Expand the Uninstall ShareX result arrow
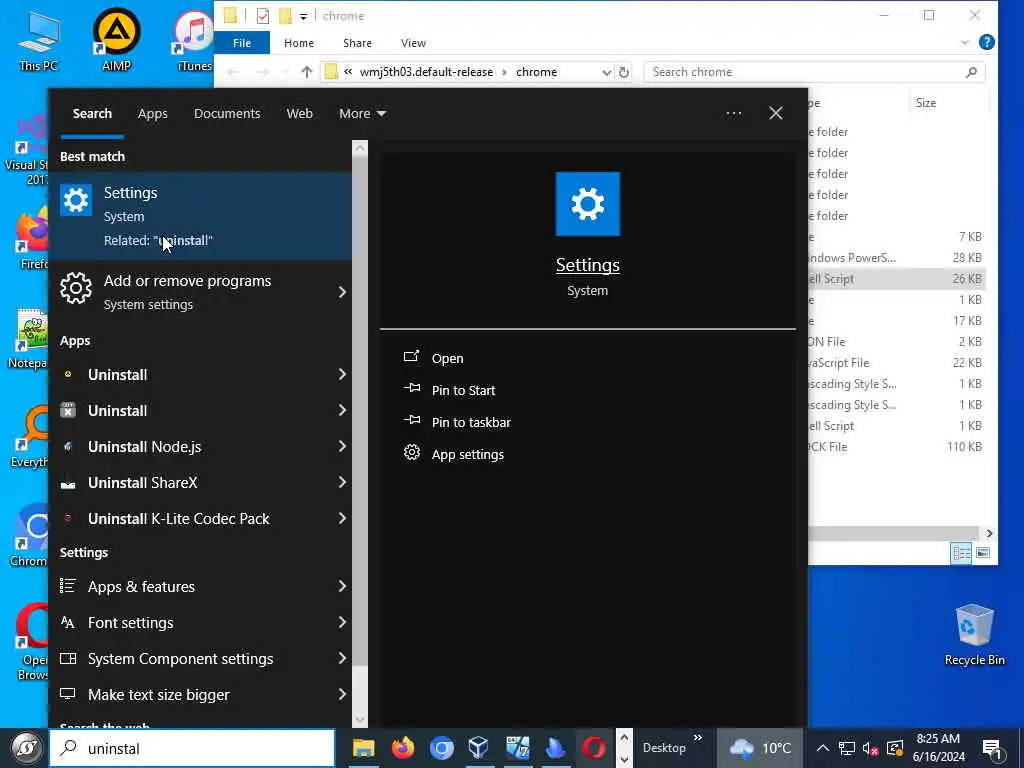Viewport: 1024px width, 768px height. pyautogui.click(x=342, y=482)
